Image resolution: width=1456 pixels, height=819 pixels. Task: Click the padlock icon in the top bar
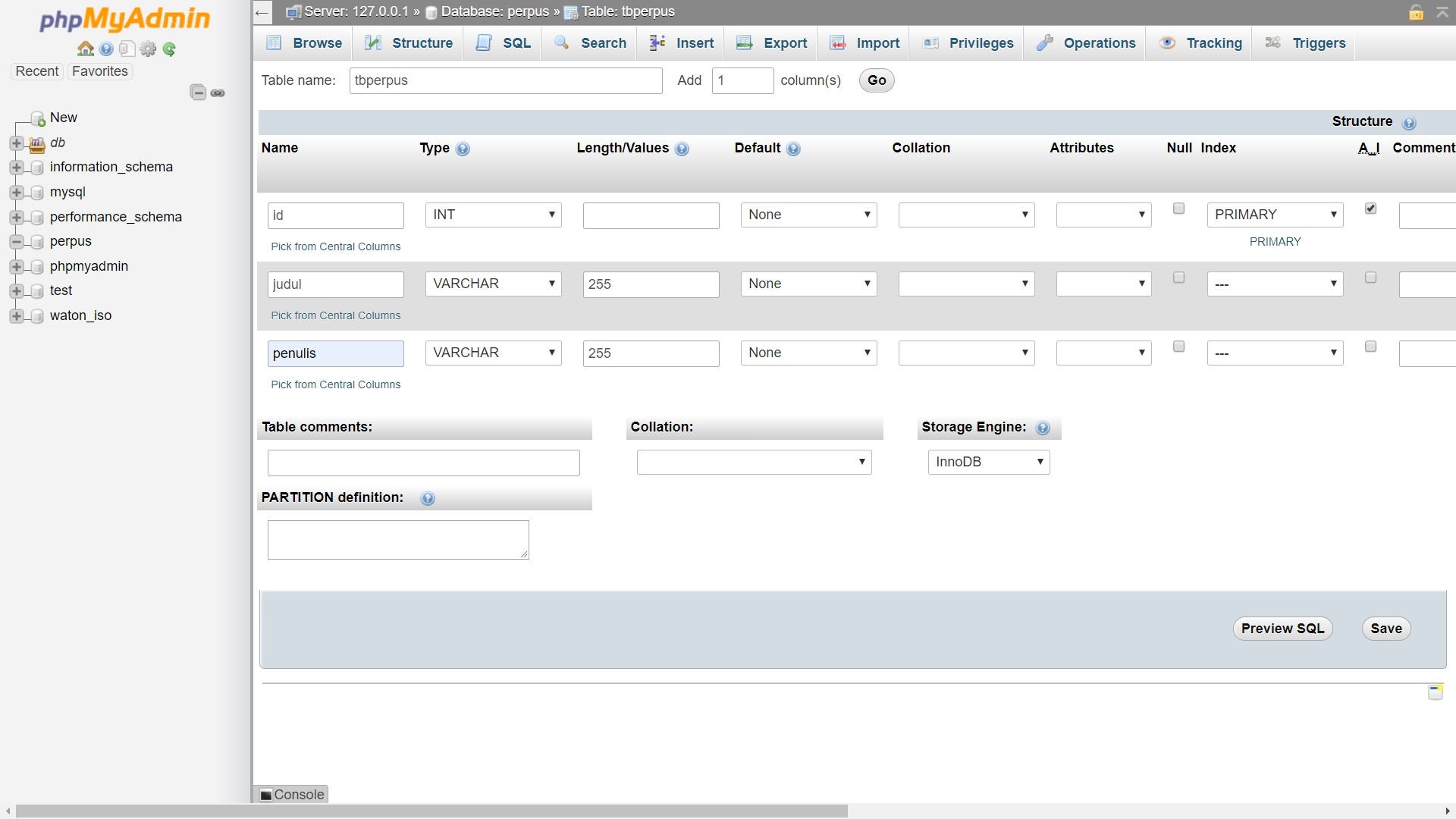[x=1416, y=12]
